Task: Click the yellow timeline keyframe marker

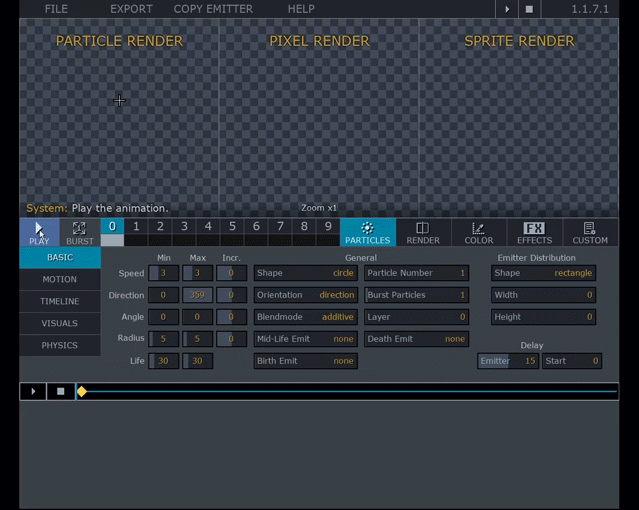Action: click(82, 391)
